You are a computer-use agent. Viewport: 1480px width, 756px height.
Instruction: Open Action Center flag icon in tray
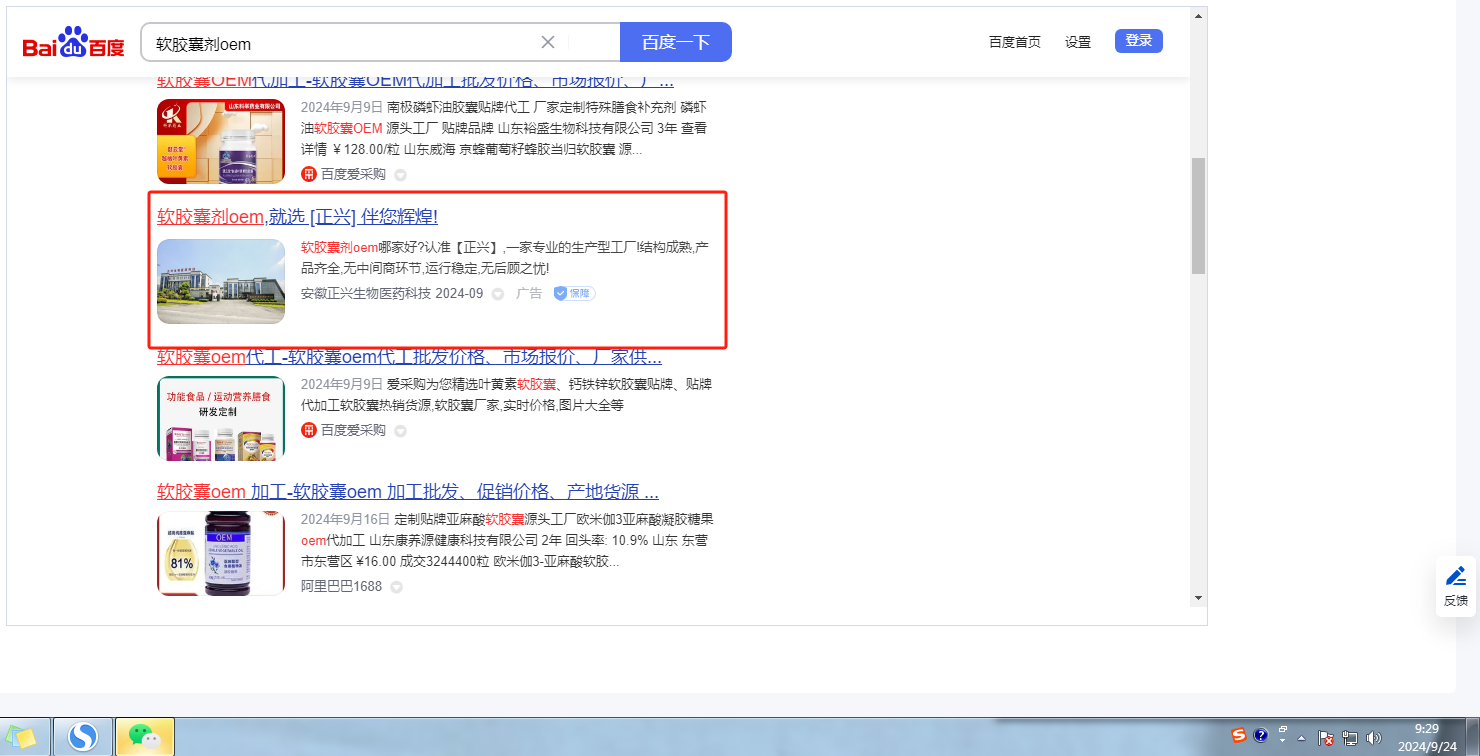click(x=1326, y=738)
